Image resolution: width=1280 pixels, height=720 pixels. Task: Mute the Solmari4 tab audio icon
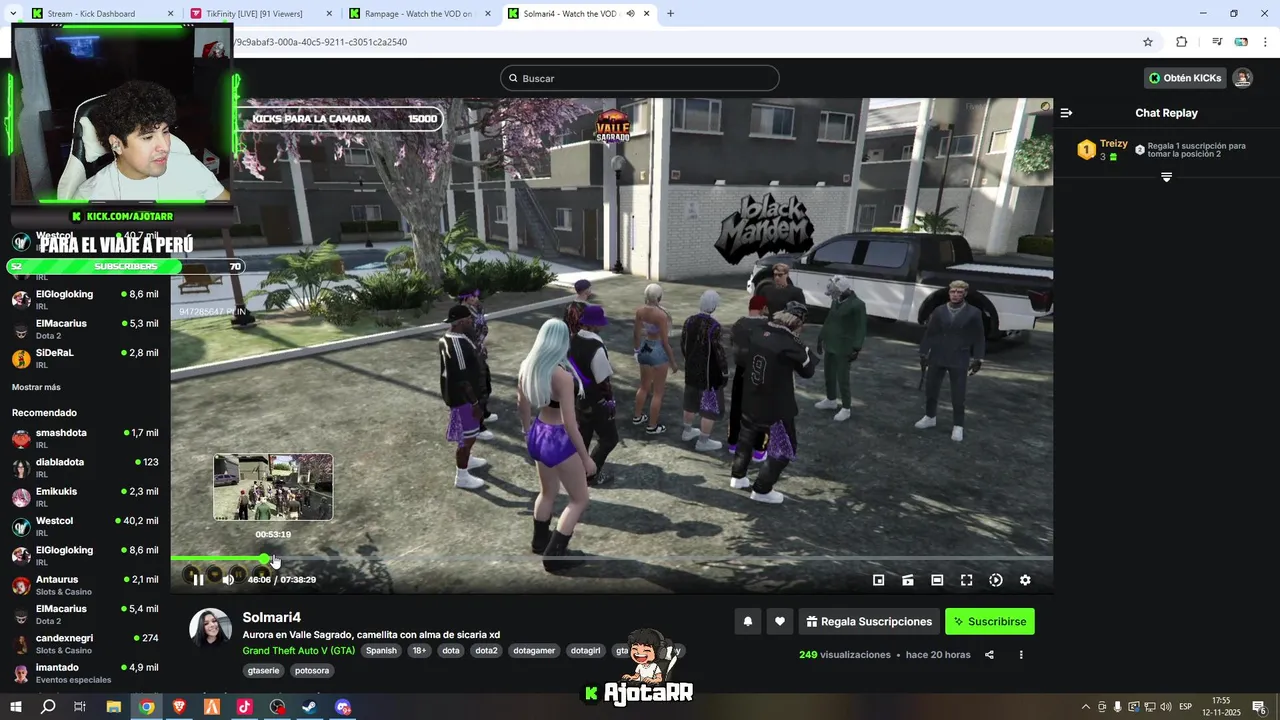[x=630, y=14]
